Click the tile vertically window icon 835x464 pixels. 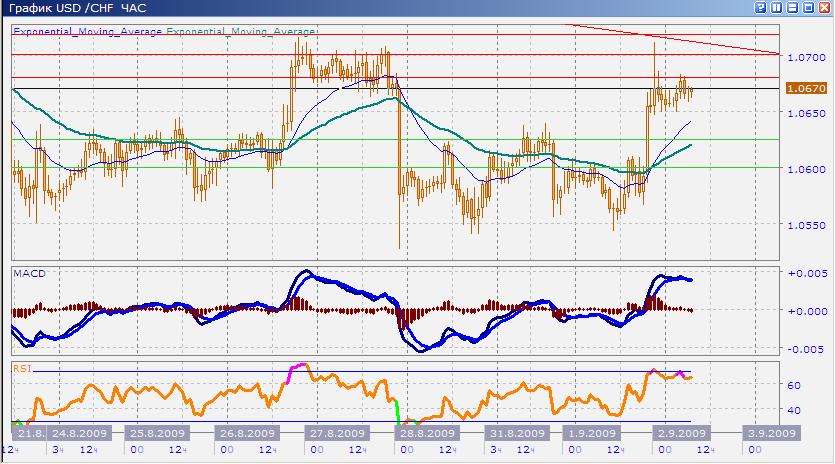tap(776, 8)
